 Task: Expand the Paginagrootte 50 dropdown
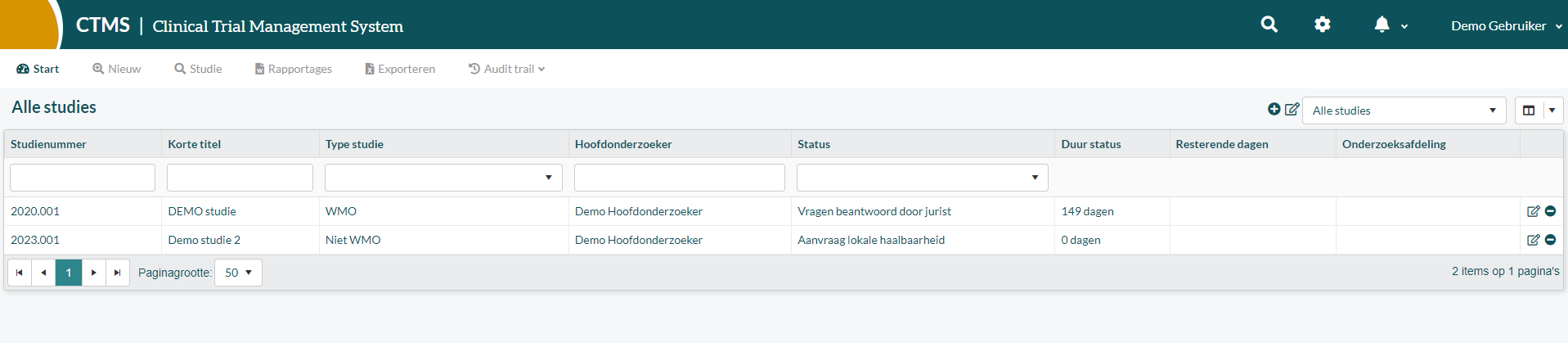pyautogui.click(x=238, y=273)
